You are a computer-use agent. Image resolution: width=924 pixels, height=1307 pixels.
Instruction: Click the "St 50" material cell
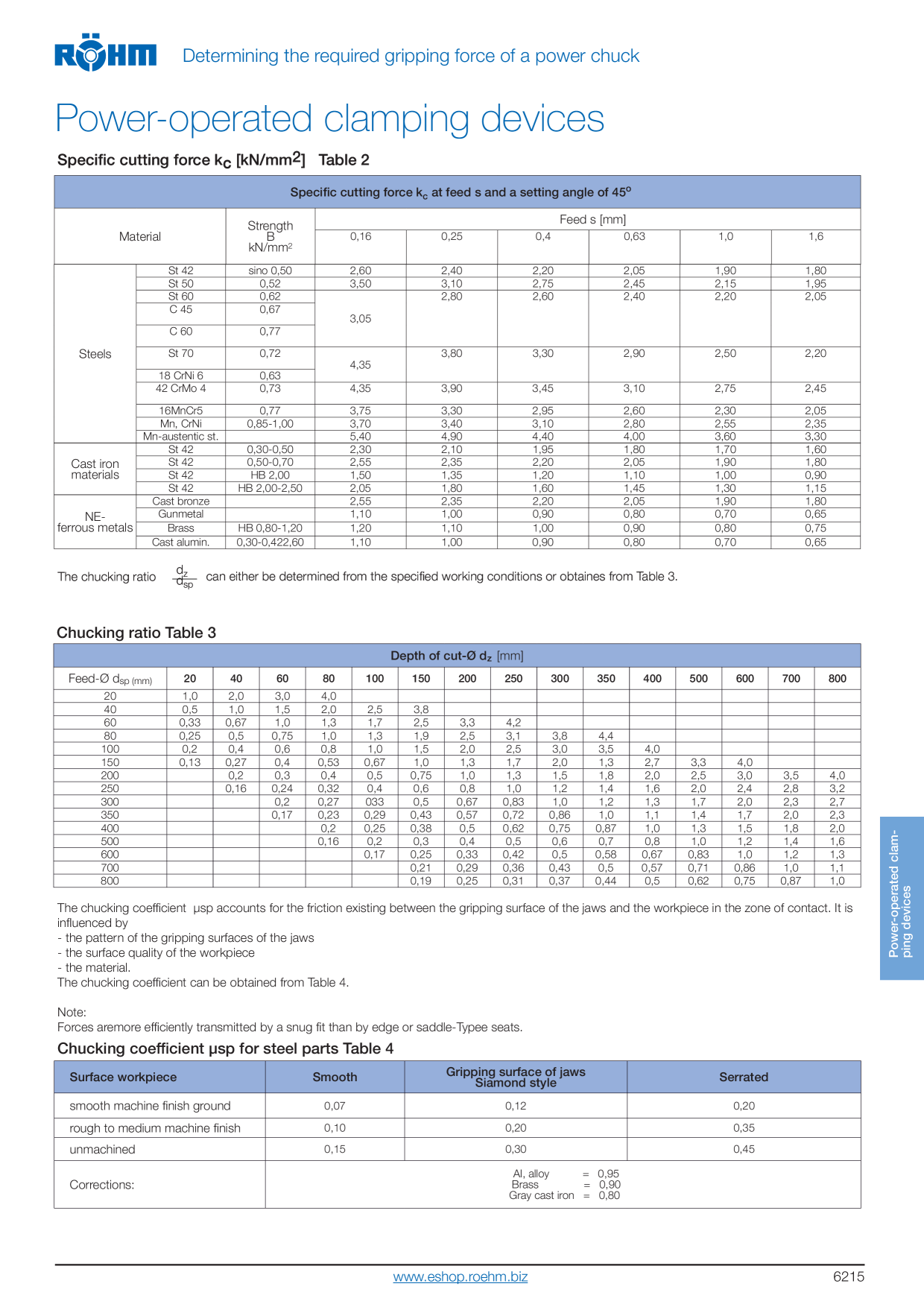pyautogui.click(x=181, y=284)
